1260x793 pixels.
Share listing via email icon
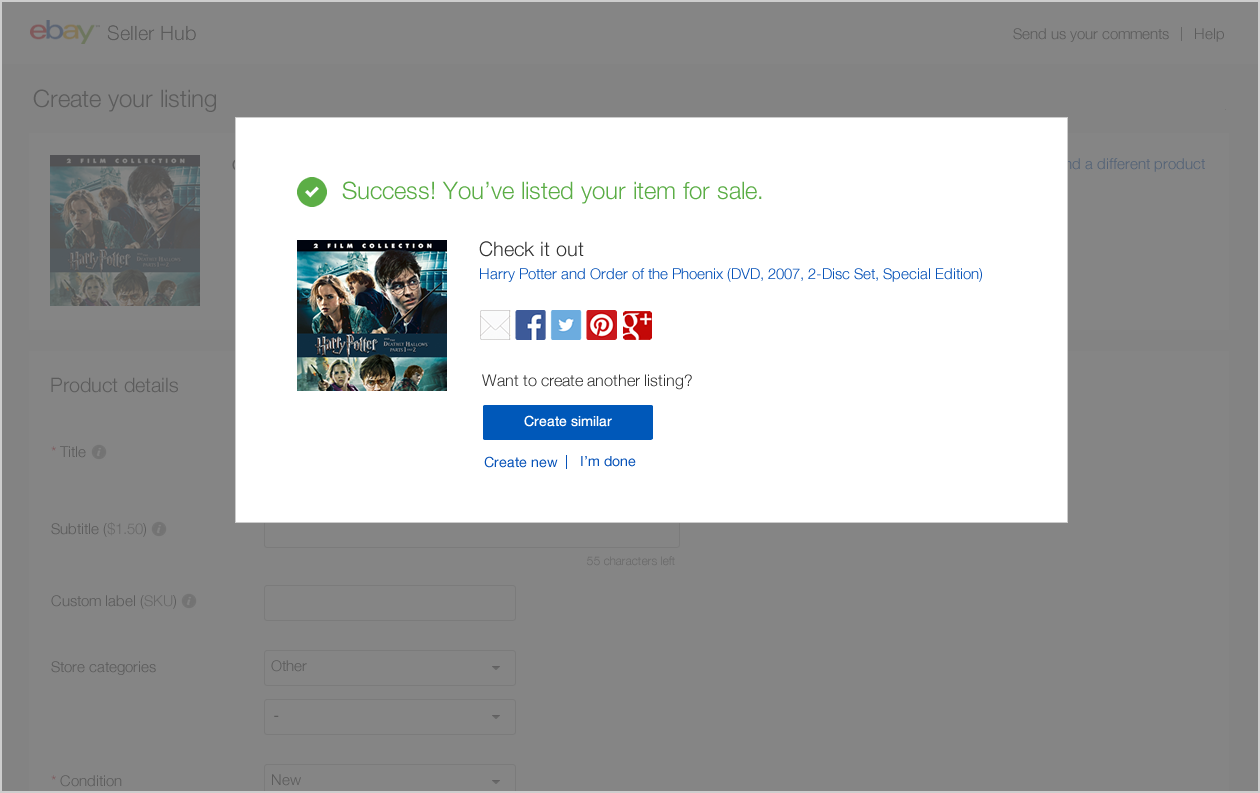495,325
